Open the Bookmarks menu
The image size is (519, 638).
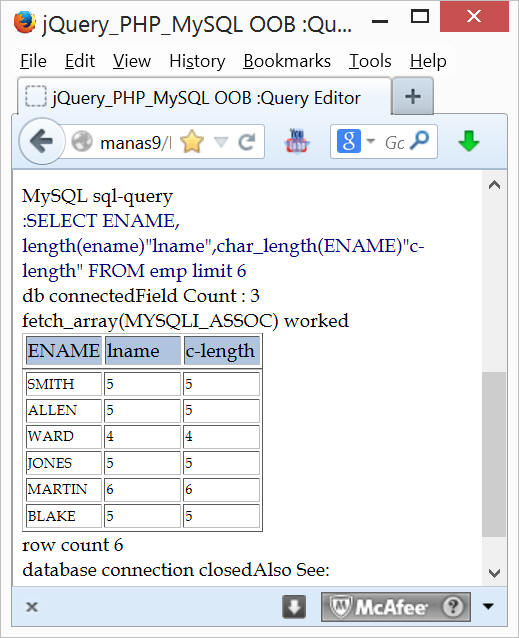(287, 61)
